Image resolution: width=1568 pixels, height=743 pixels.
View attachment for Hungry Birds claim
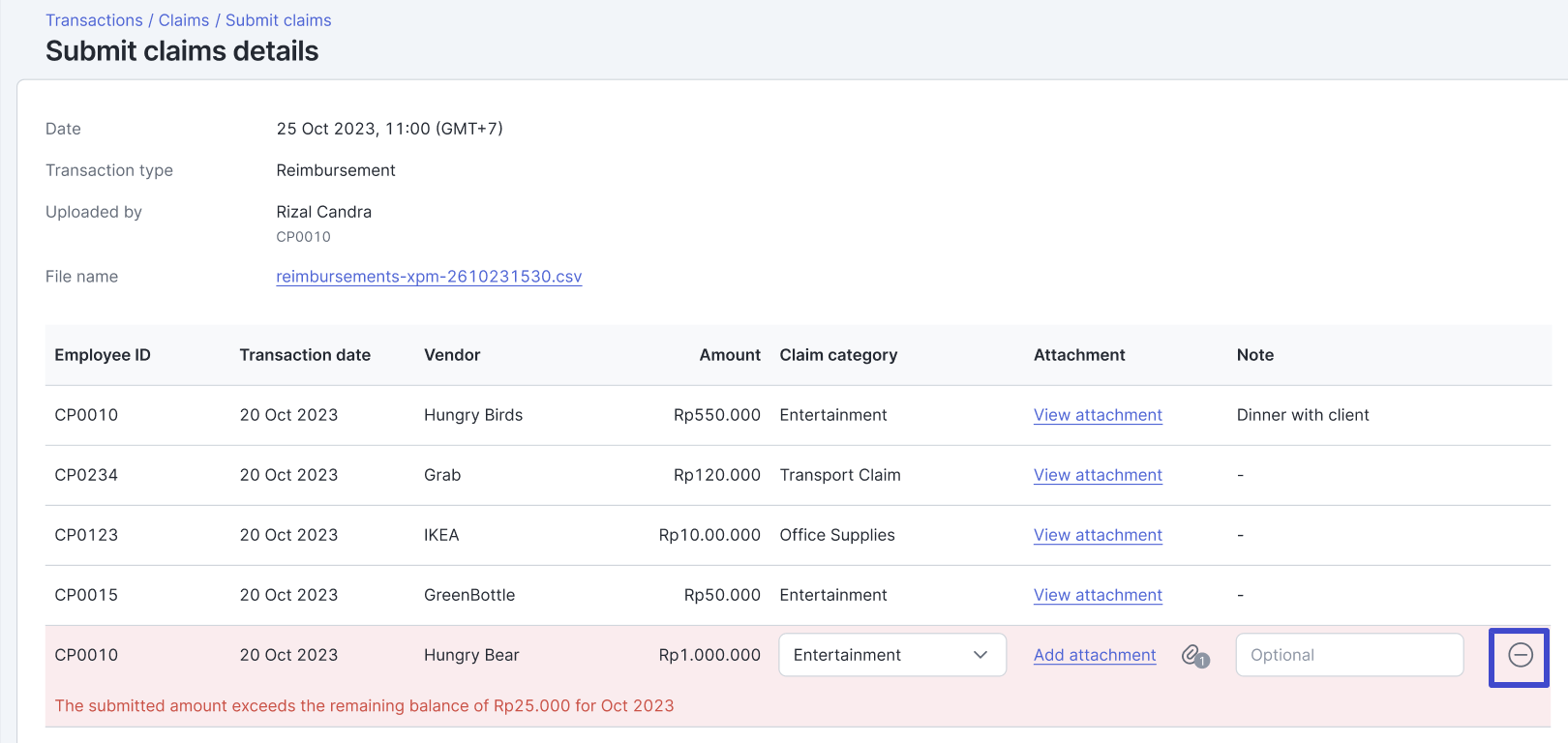pyautogui.click(x=1098, y=415)
